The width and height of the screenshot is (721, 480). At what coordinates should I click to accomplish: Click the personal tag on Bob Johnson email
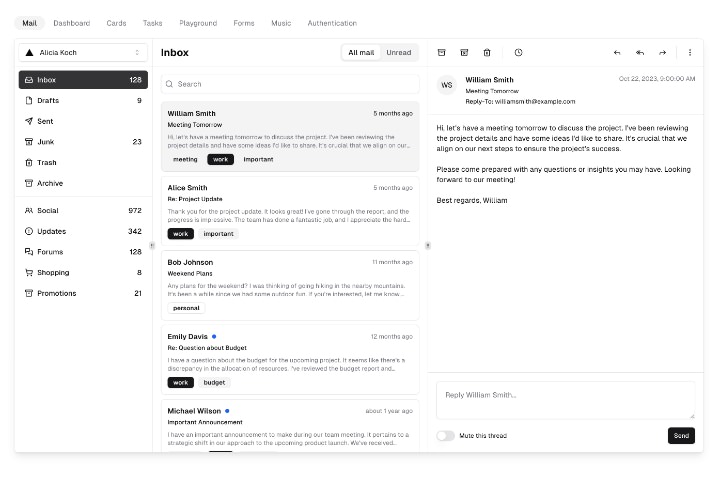click(186, 308)
